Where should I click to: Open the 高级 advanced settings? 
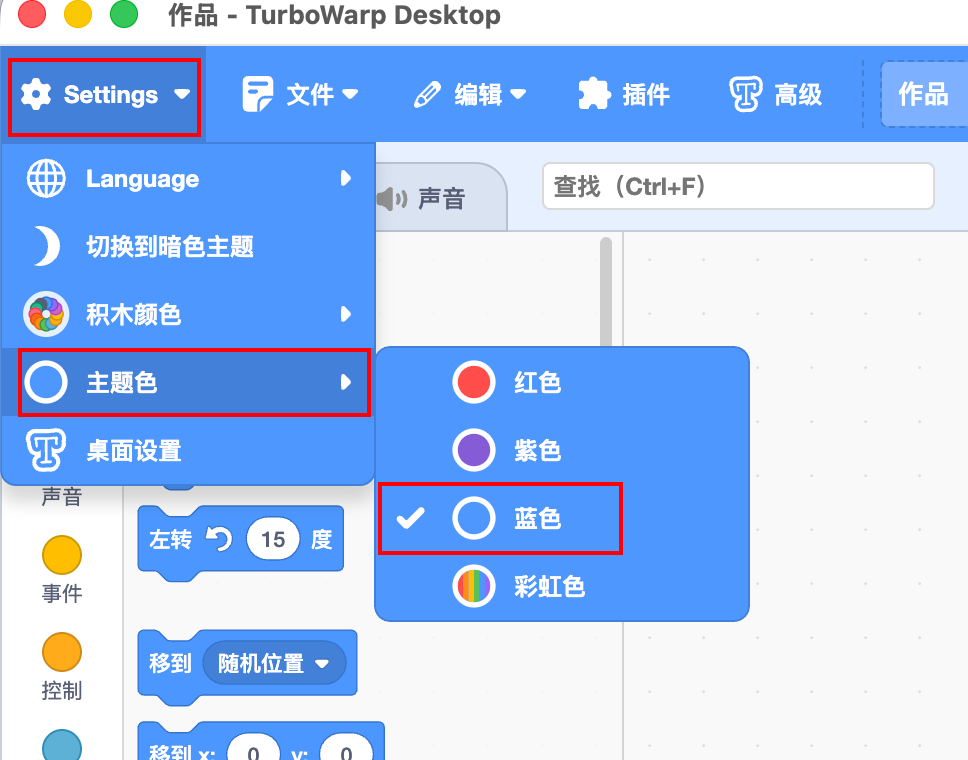[x=775, y=94]
